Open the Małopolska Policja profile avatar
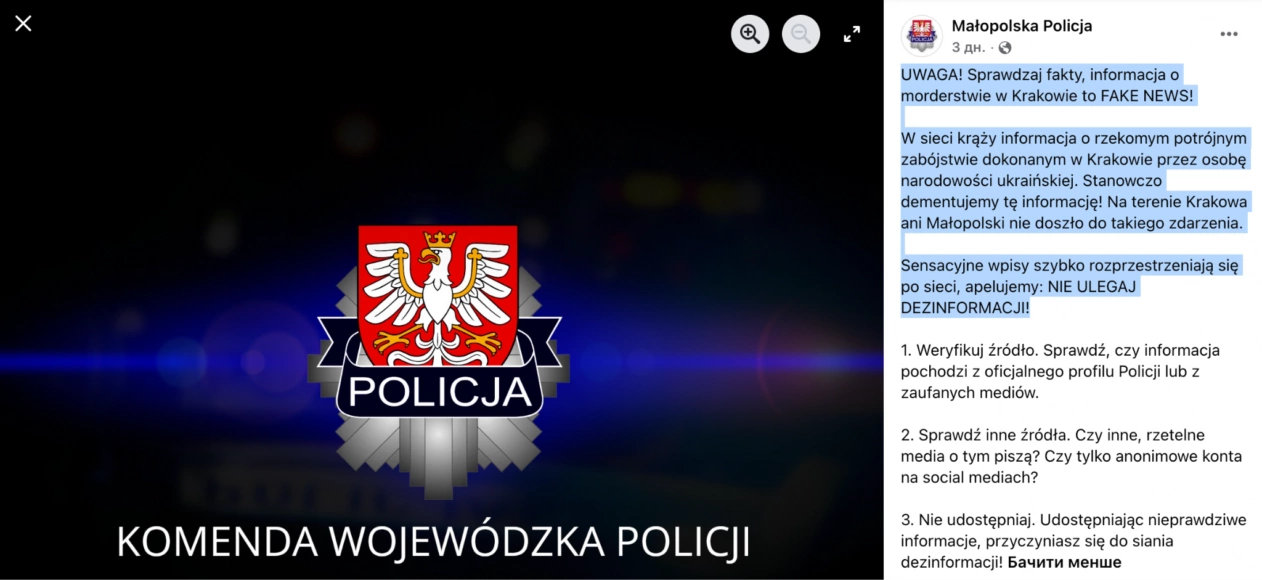 [x=922, y=36]
